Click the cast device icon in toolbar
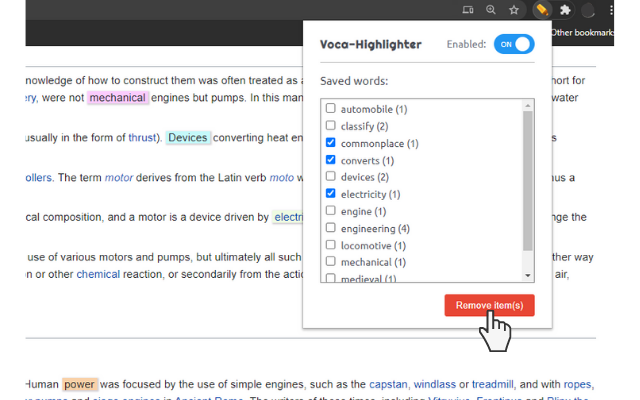Screen dimensions: 640x400 468,10
